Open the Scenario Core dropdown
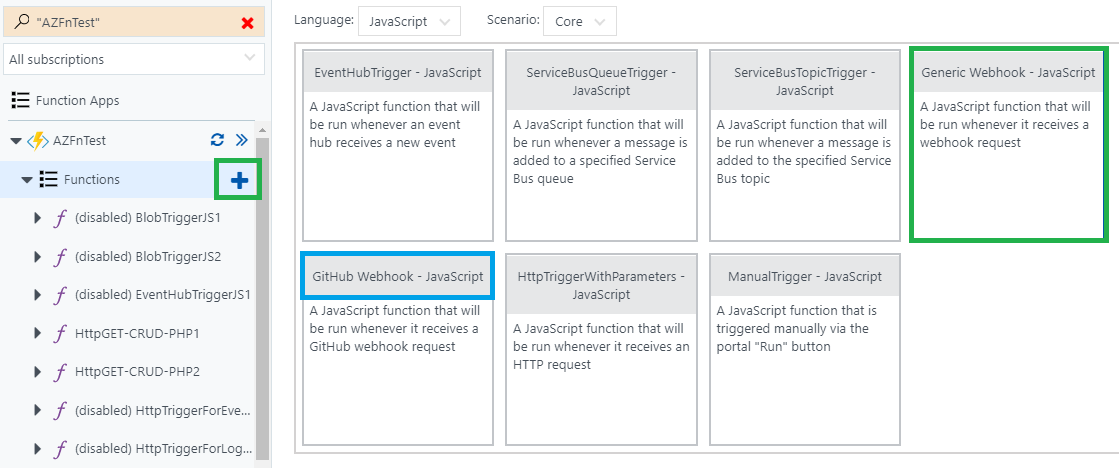The height and width of the screenshot is (468, 1119). (579, 21)
